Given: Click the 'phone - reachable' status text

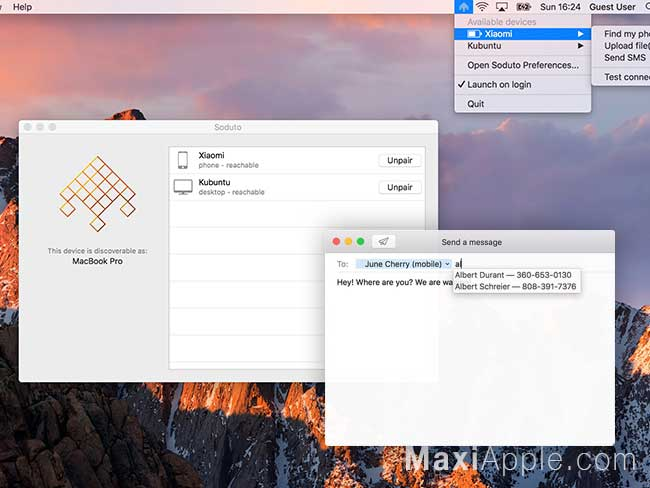Looking at the screenshot, I should tap(228, 165).
